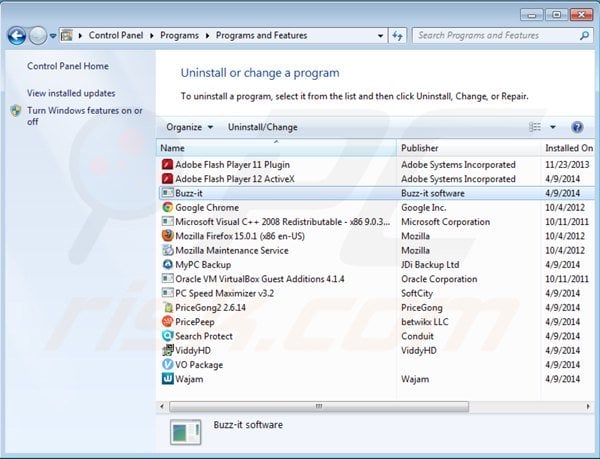Select Search Protect program name text

tap(204, 336)
